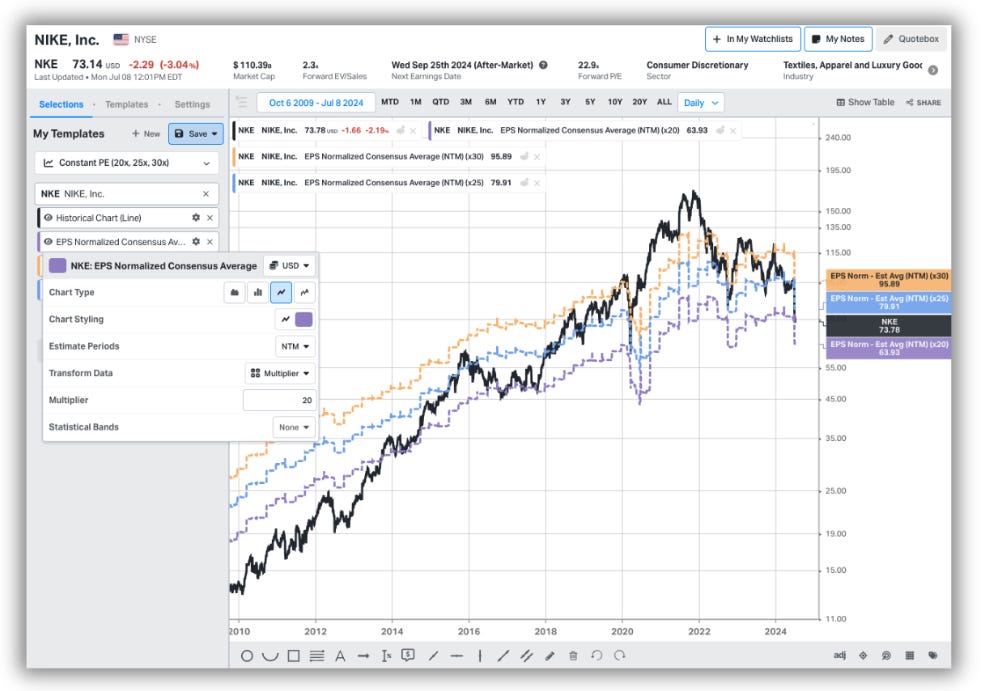Open settings gear for Historical Chart (Line)
The image size is (981, 691).
[x=196, y=218]
